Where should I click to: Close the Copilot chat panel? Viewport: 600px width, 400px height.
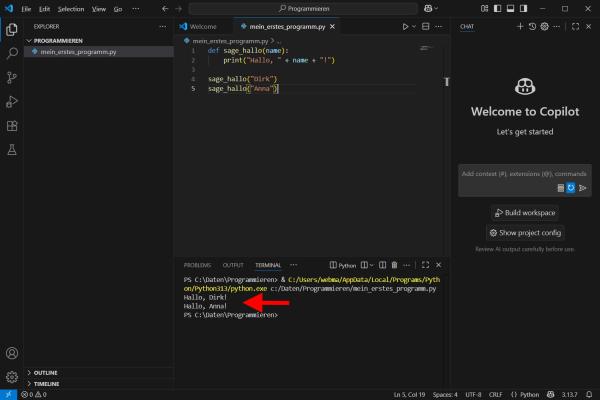[589, 26]
